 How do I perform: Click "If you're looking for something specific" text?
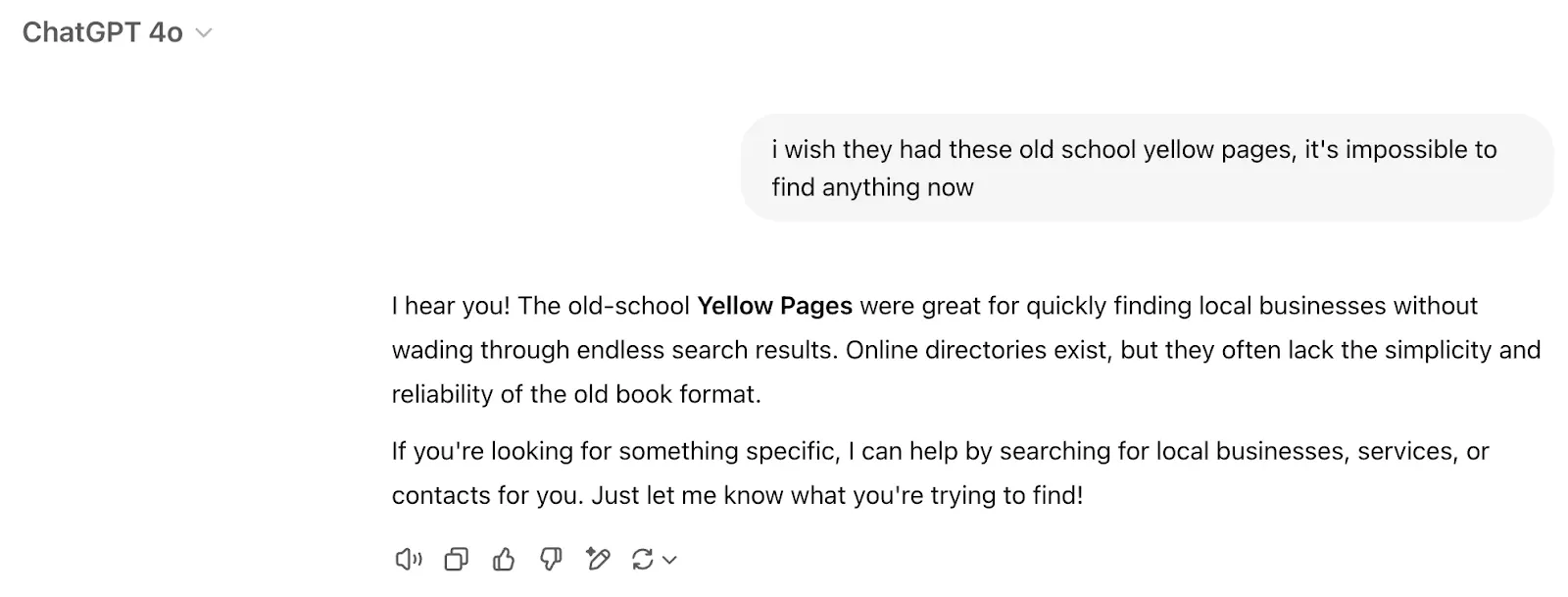pyautogui.click(x=615, y=451)
